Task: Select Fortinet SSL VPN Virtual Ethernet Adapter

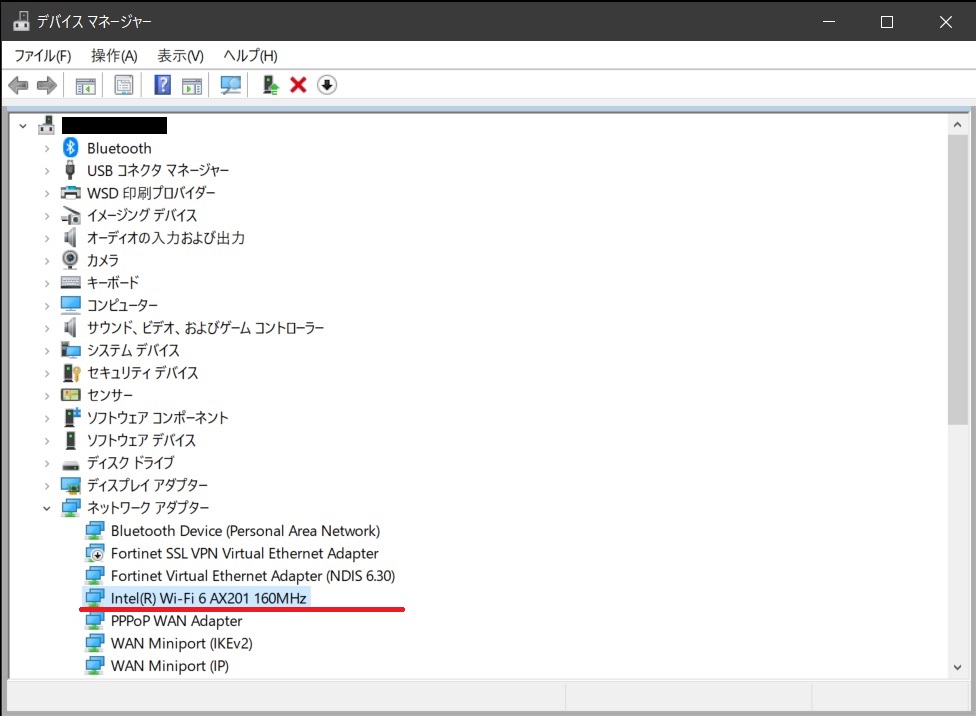Action: coord(244,553)
